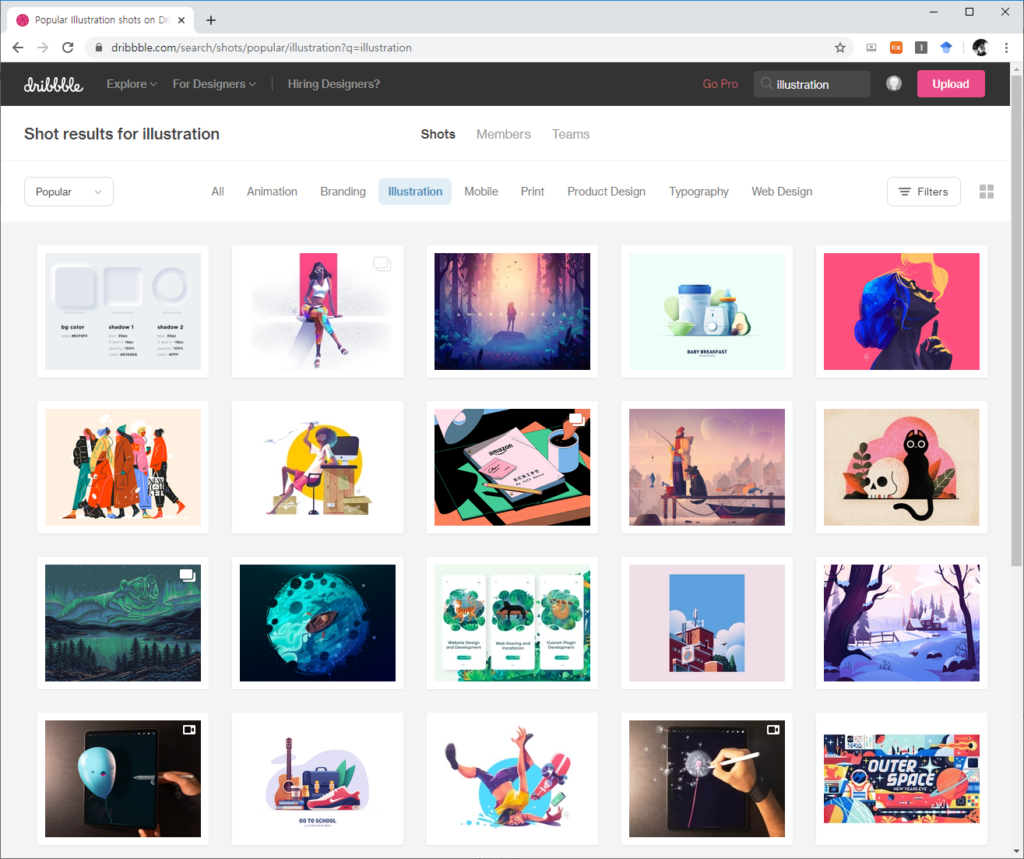Switch to grid view layout icon
Image resolution: width=1024 pixels, height=859 pixels.
(986, 192)
